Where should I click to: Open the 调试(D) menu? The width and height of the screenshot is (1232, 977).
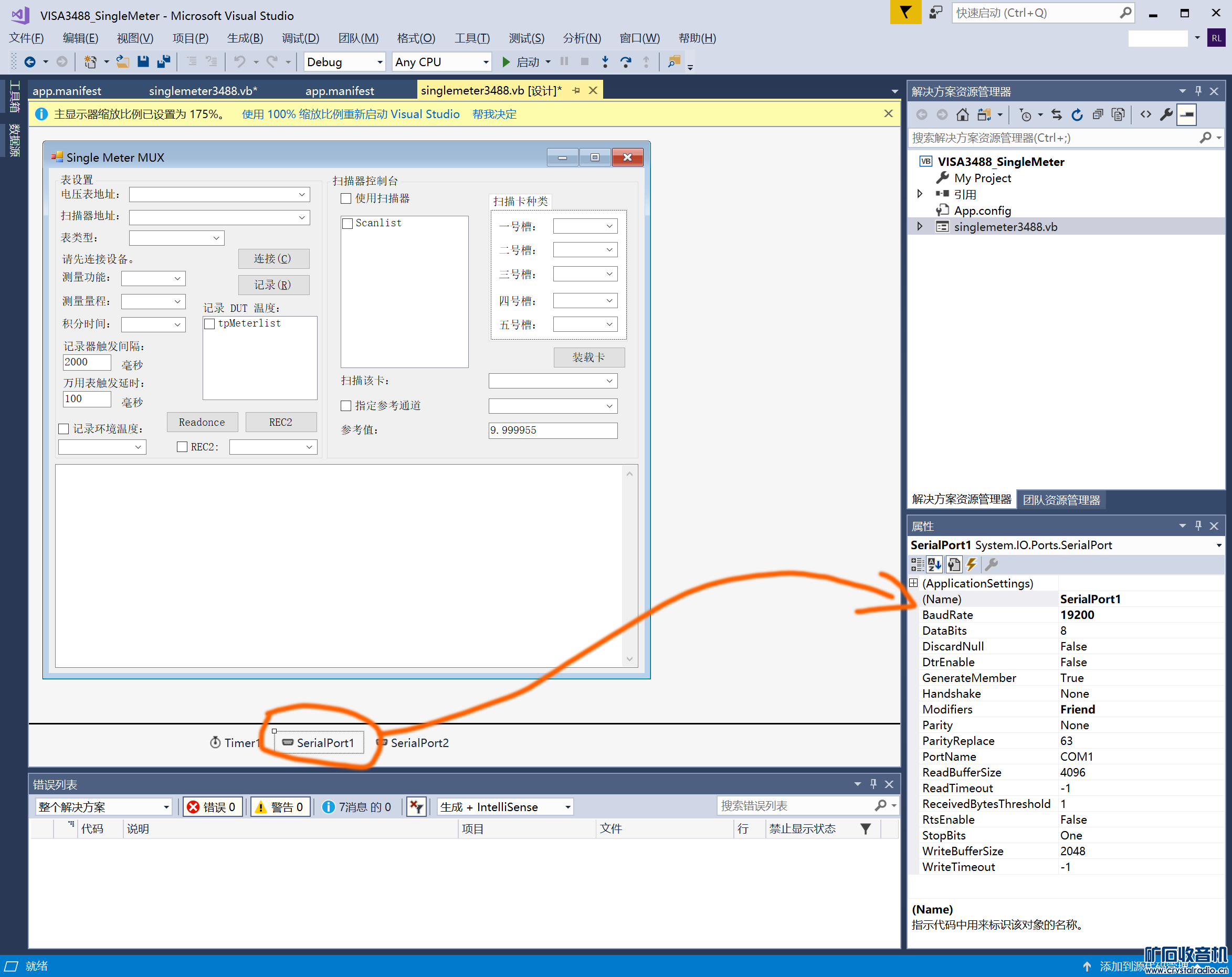click(300, 38)
